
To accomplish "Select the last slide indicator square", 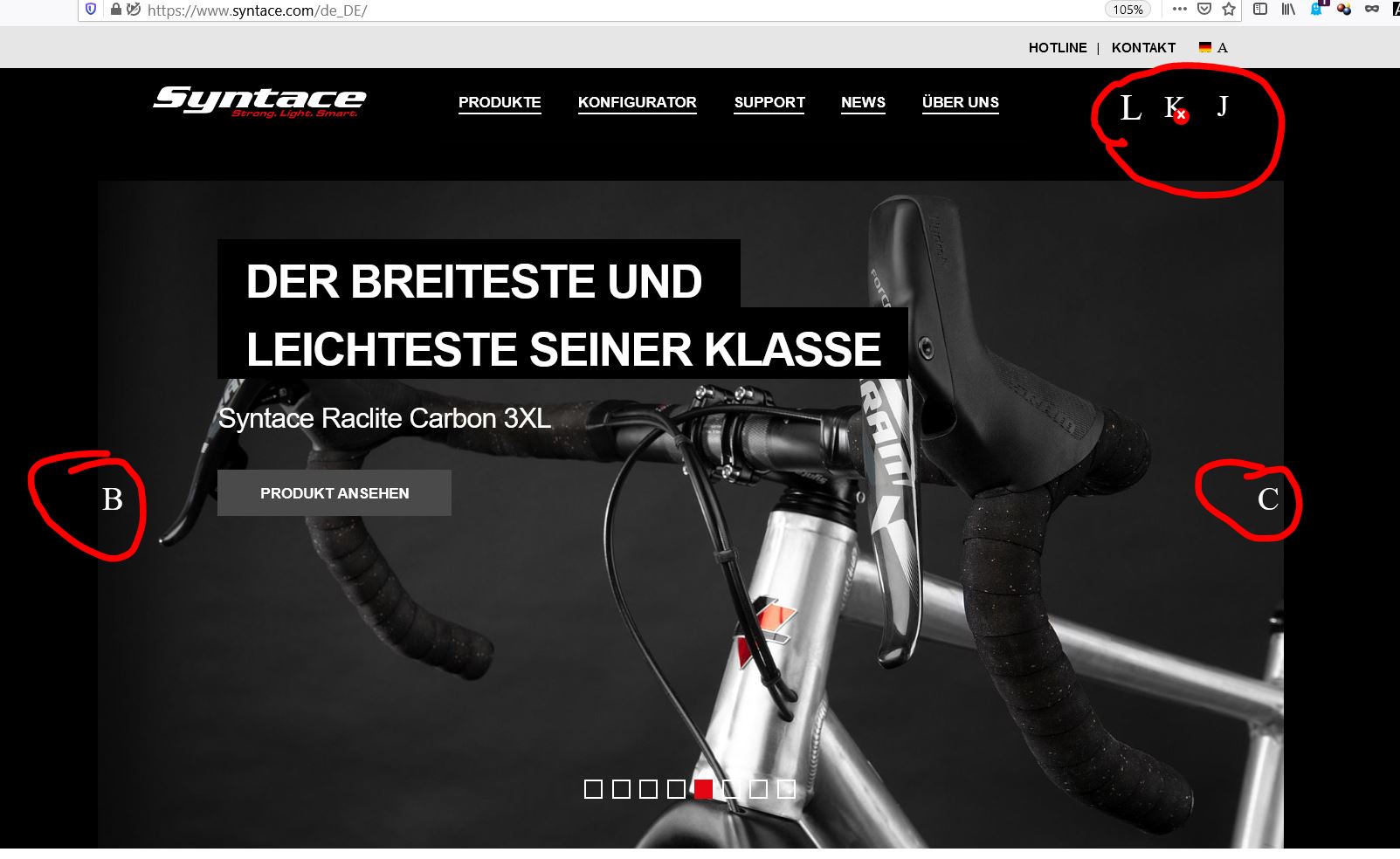I will [x=787, y=789].
